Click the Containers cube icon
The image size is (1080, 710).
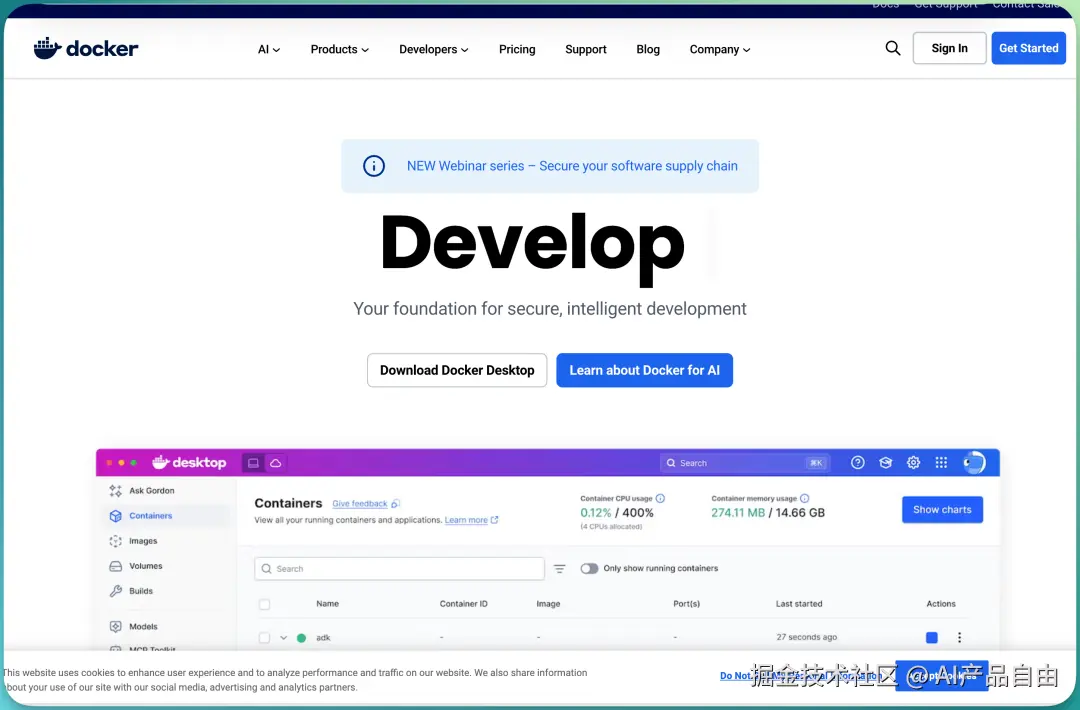pyautogui.click(x=115, y=516)
